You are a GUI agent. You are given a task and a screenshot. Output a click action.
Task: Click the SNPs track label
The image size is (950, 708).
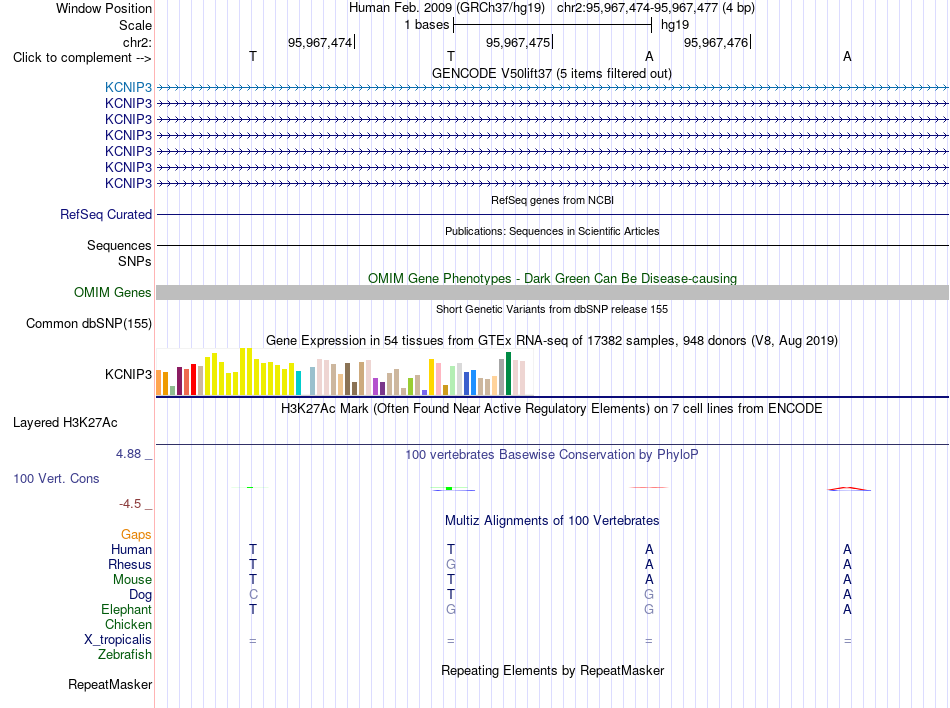[135, 261]
